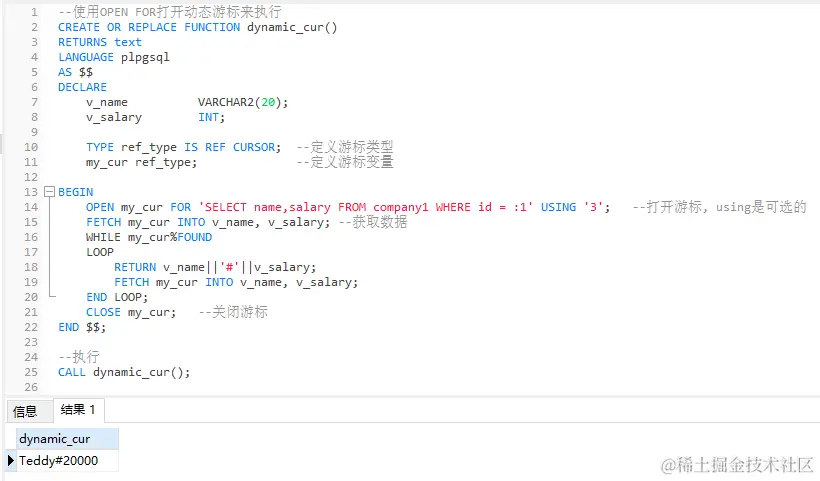Click the --定义游标变量 comment
The width and height of the screenshot is (820, 481).
click(x=345, y=162)
